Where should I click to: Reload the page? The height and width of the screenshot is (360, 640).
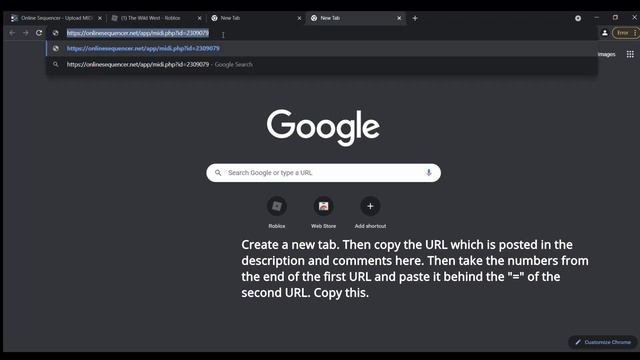point(39,33)
